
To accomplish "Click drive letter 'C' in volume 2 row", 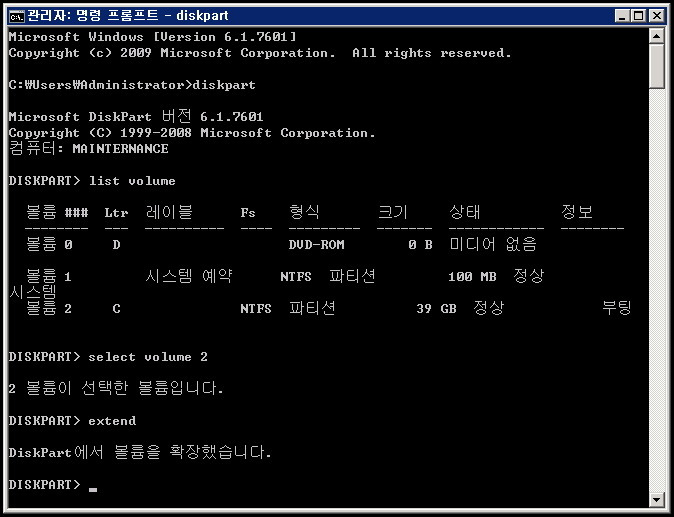I will click(x=116, y=309).
